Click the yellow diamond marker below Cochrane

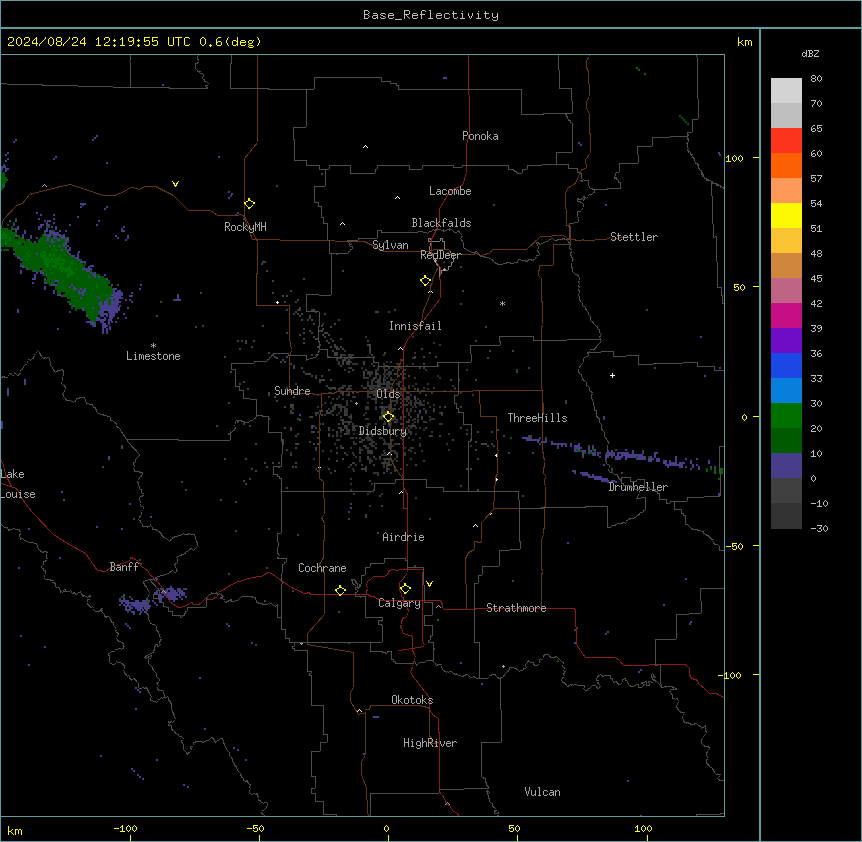(x=340, y=590)
